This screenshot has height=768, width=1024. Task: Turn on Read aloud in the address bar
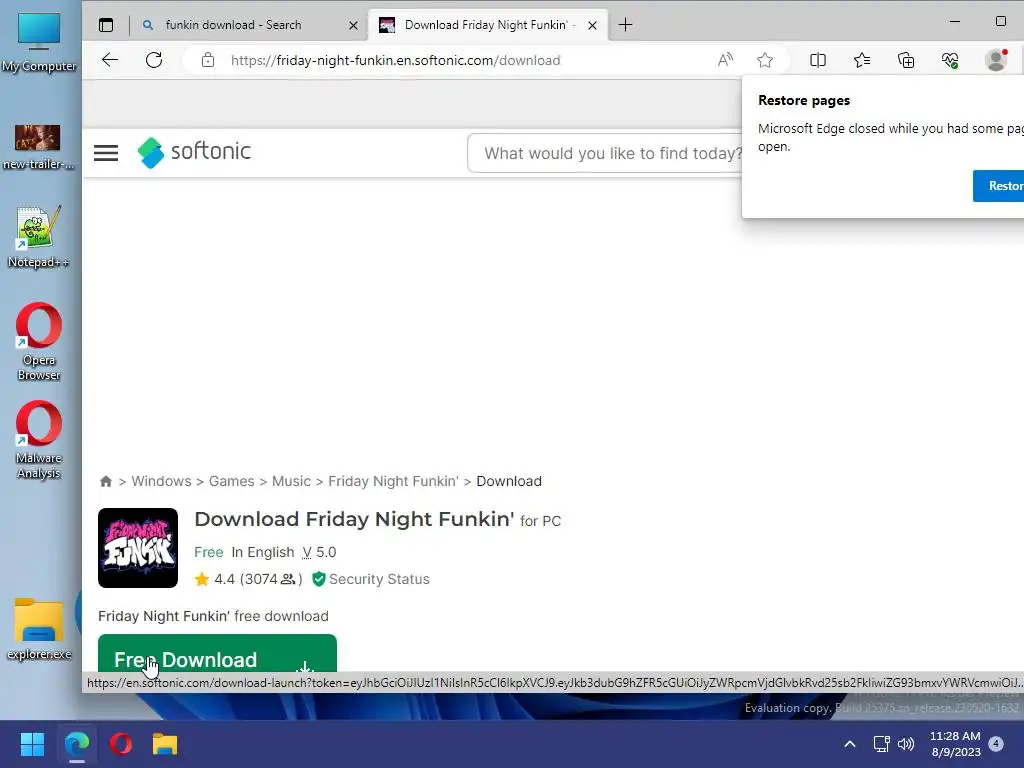point(725,60)
